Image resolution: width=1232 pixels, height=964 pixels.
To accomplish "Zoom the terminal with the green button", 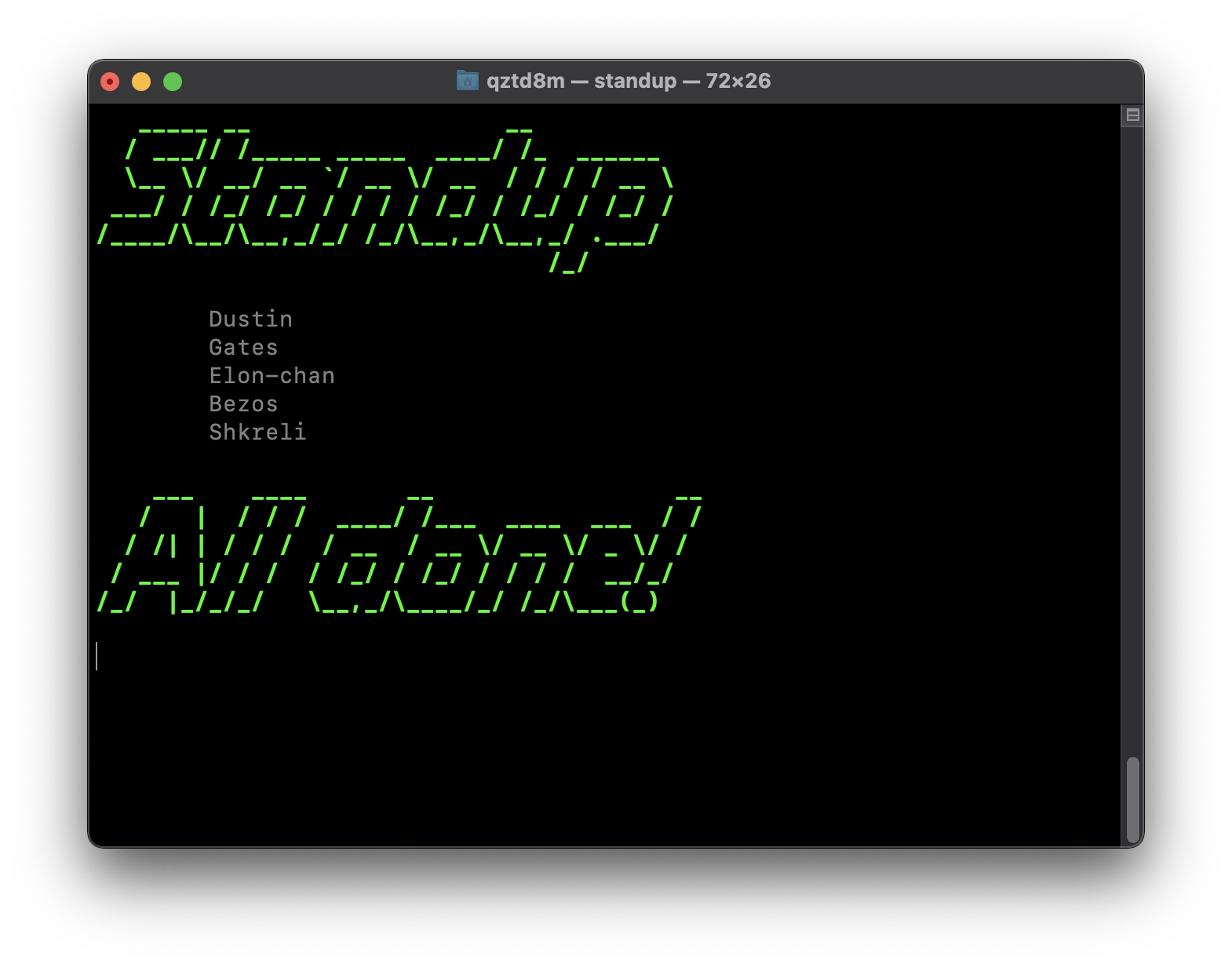I will (173, 82).
